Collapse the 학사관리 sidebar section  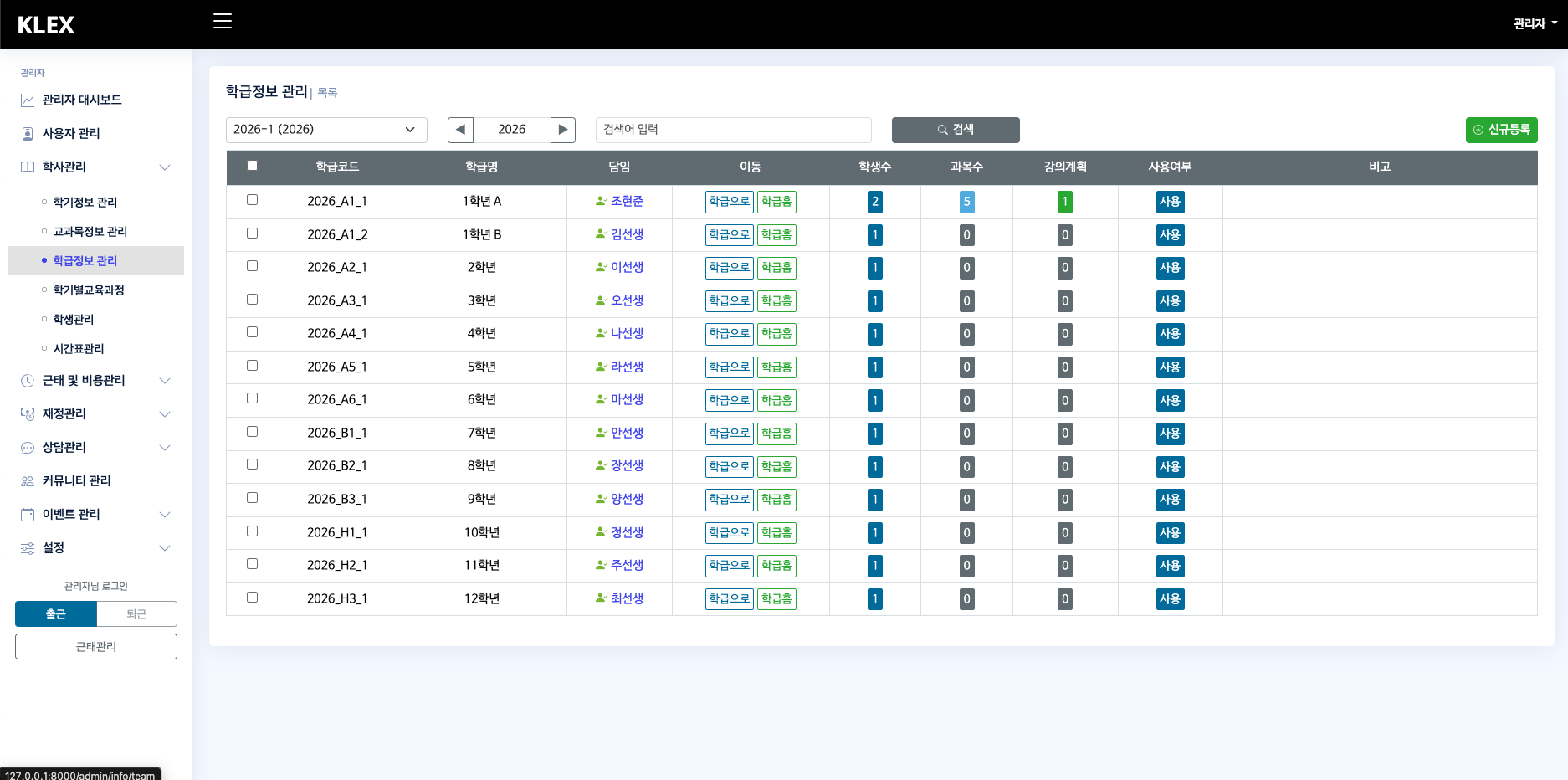165,167
